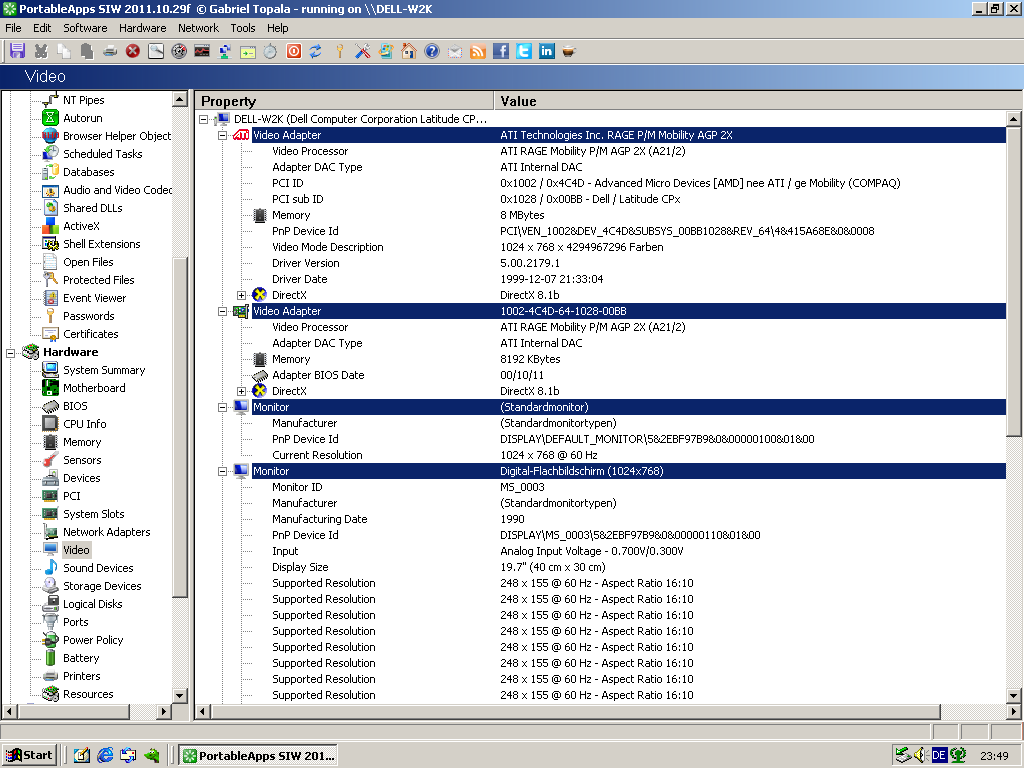Viewport: 1024px width, 768px height.
Task: Click the Print toolbar icon
Action: (x=110, y=51)
